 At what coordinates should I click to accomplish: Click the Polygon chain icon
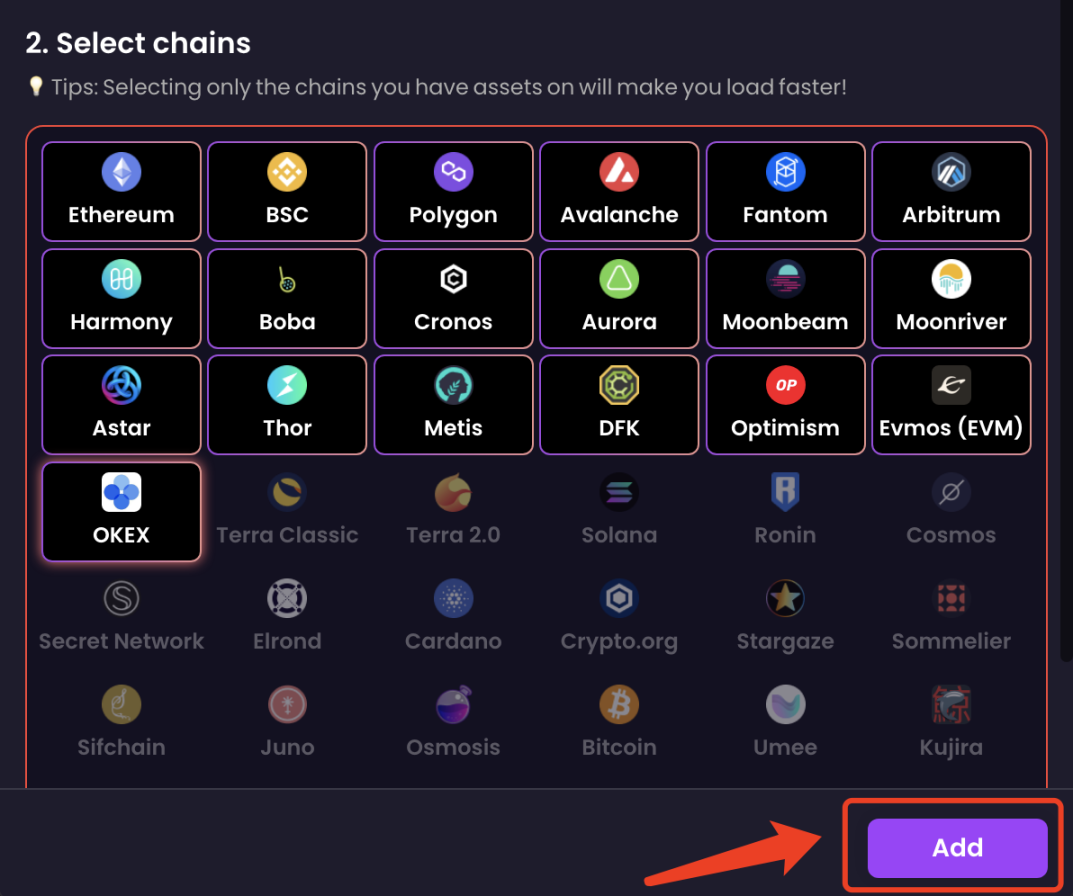tap(453, 173)
